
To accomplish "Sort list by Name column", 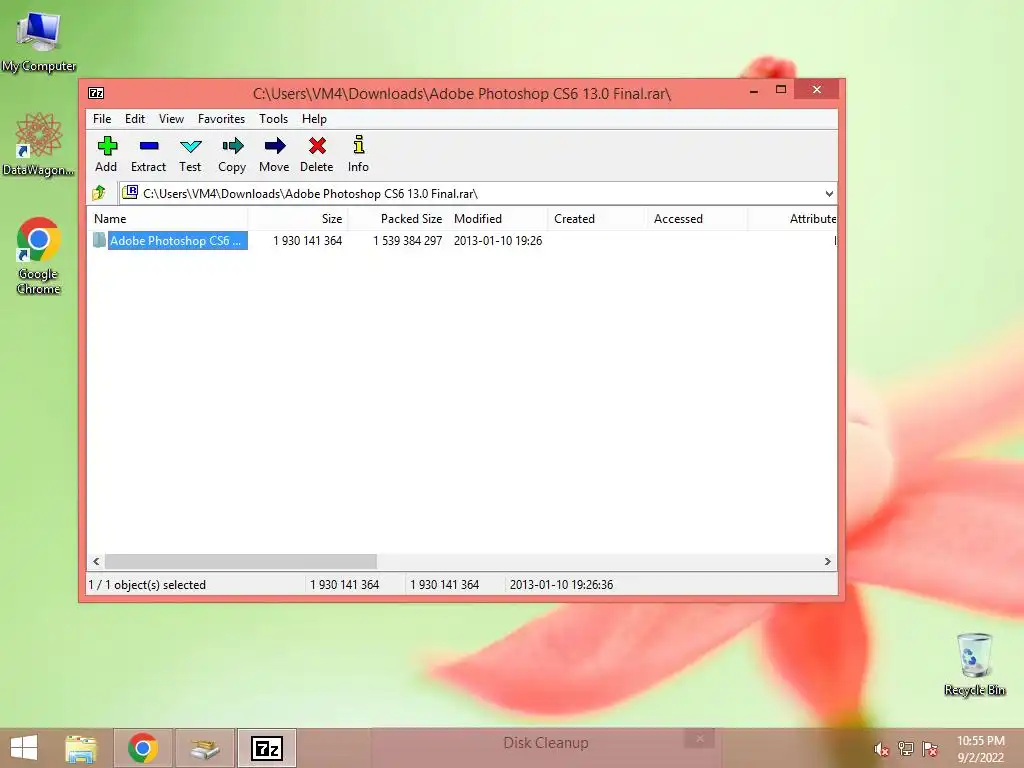I will click(x=167, y=219).
